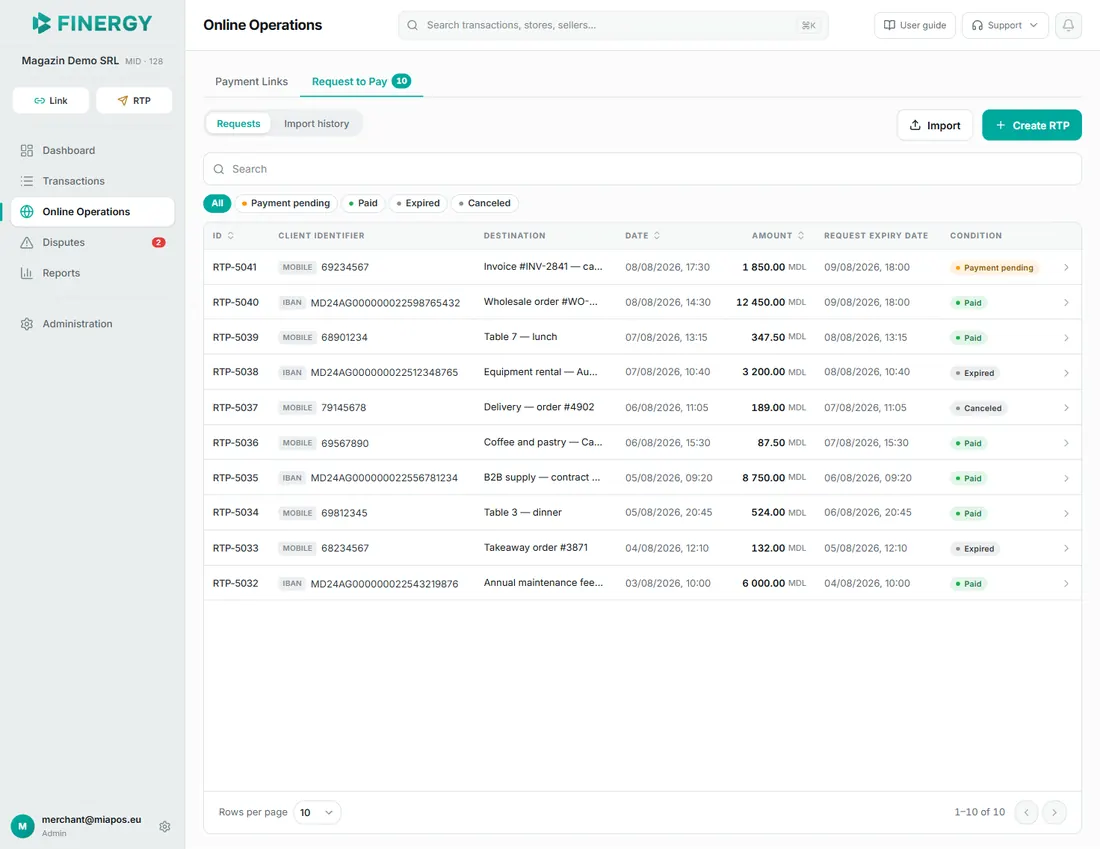Image resolution: width=1100 pixels, height=849 pixels.
Task: Click the magnifier icon in top search bar
Action: (x=412, y=25)
